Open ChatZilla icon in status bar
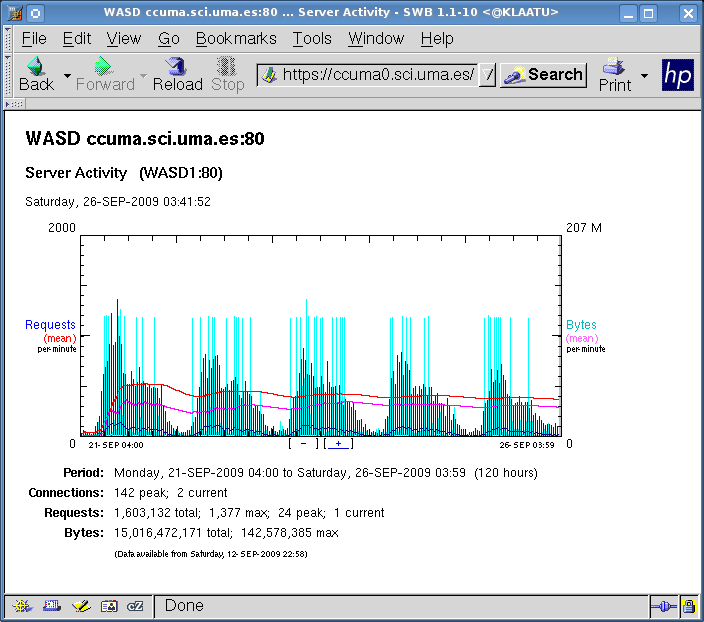 pyautogui.click(x=135, y=606)
